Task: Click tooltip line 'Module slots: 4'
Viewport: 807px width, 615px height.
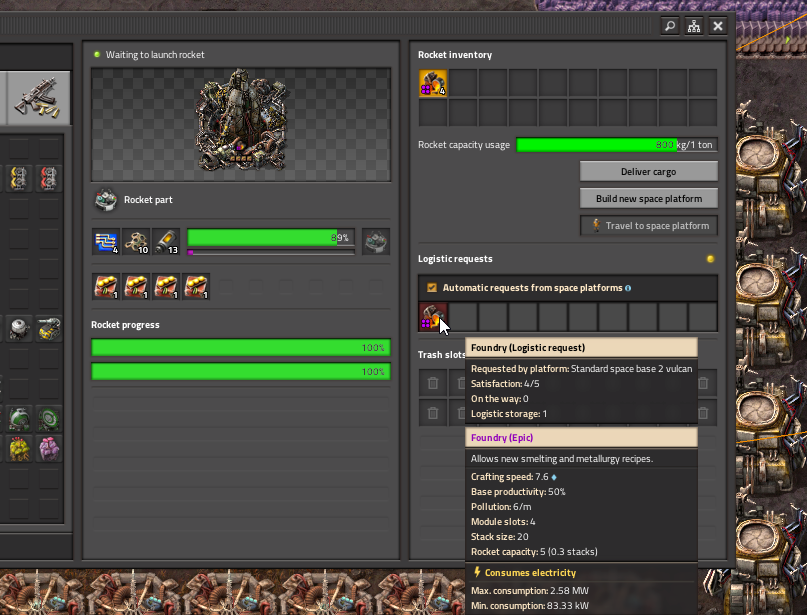Action: click(x=503, y=522)
